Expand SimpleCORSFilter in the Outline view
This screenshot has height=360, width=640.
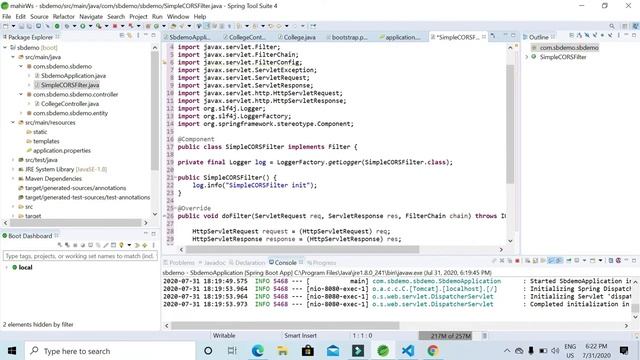[x=527, y=57]
